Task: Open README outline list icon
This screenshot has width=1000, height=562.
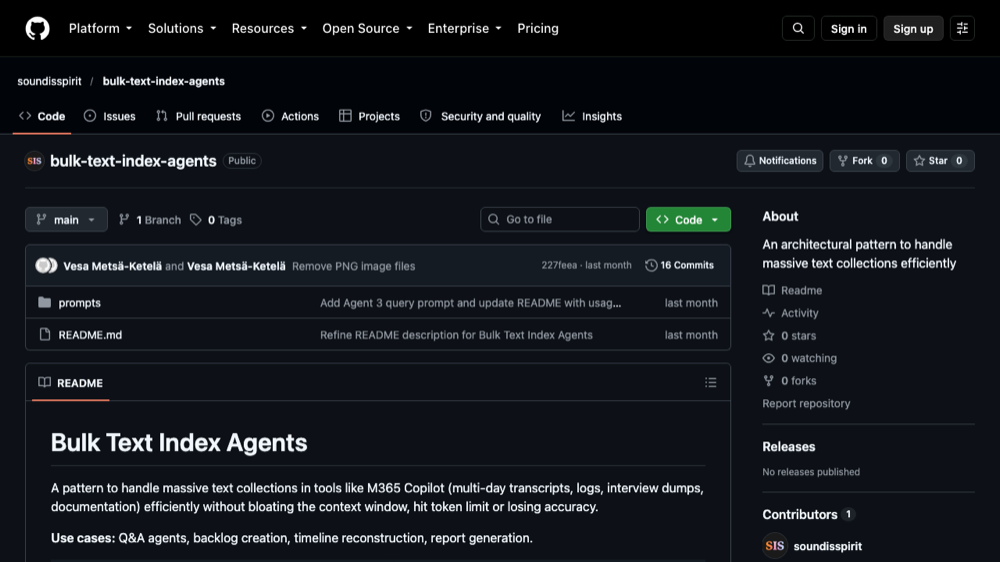Action: (x=710, y=383)
